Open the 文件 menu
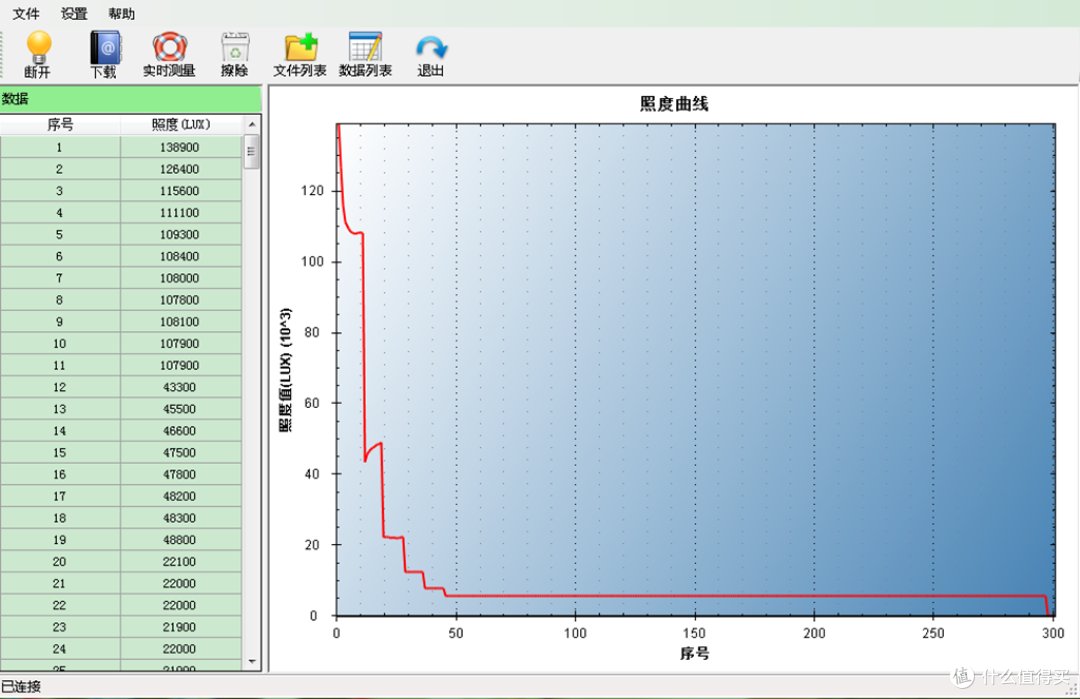 [x=26, y=14]
